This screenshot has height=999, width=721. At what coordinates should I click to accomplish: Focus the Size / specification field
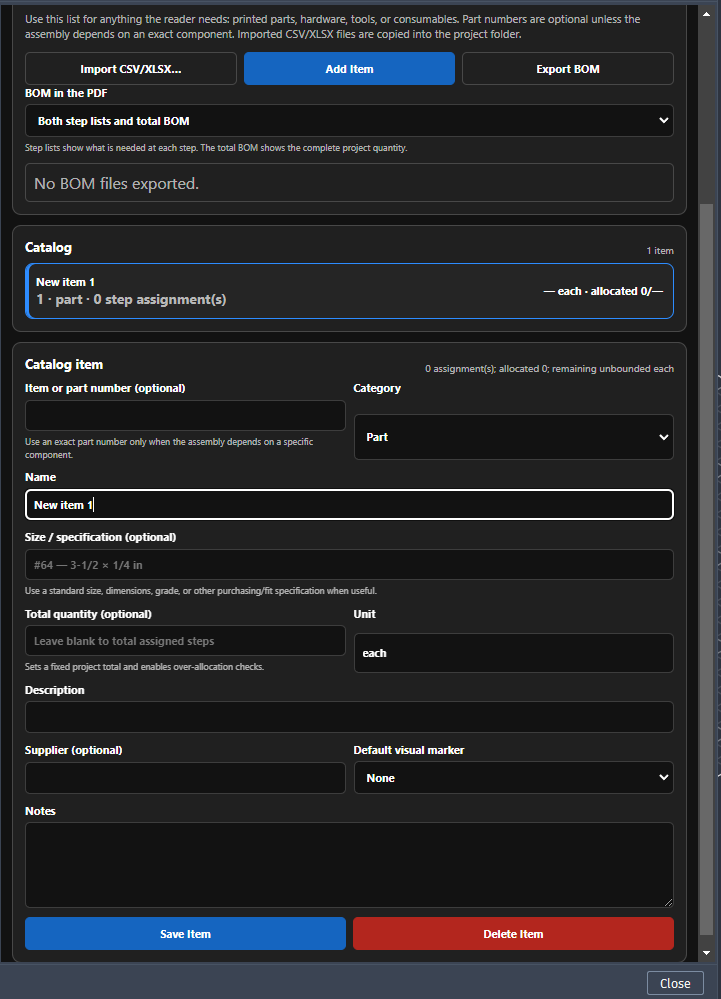[x=349, y=564]
